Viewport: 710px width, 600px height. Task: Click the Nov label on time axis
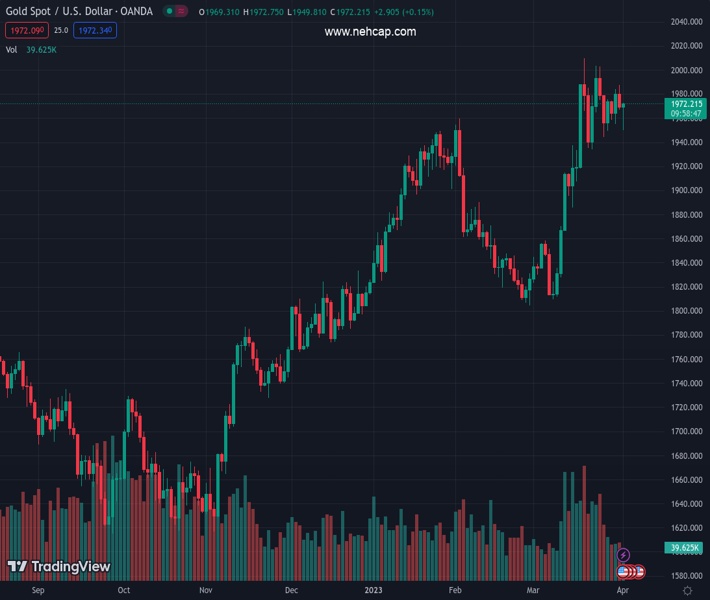[205, 591]
